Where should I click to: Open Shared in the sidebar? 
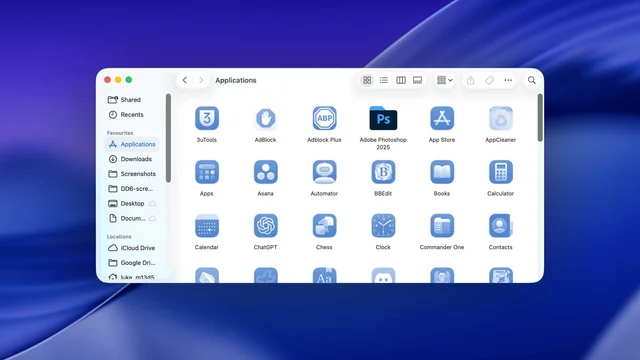(x=132, y=100)
